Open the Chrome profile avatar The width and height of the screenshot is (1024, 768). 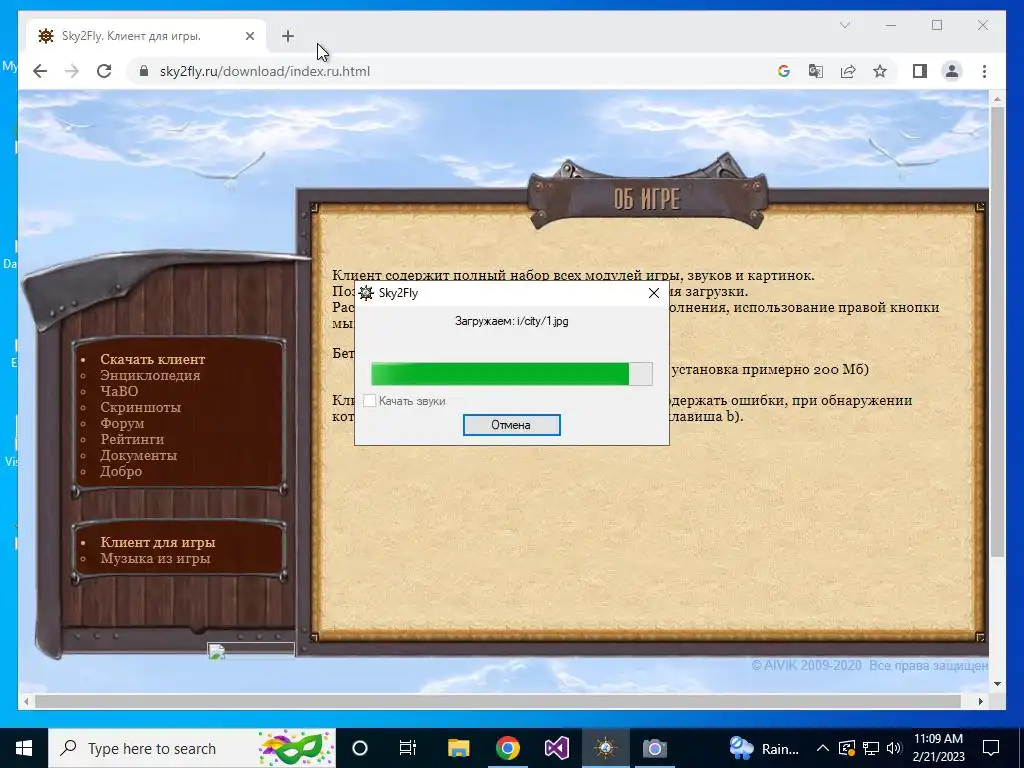[x=952, y=71]
